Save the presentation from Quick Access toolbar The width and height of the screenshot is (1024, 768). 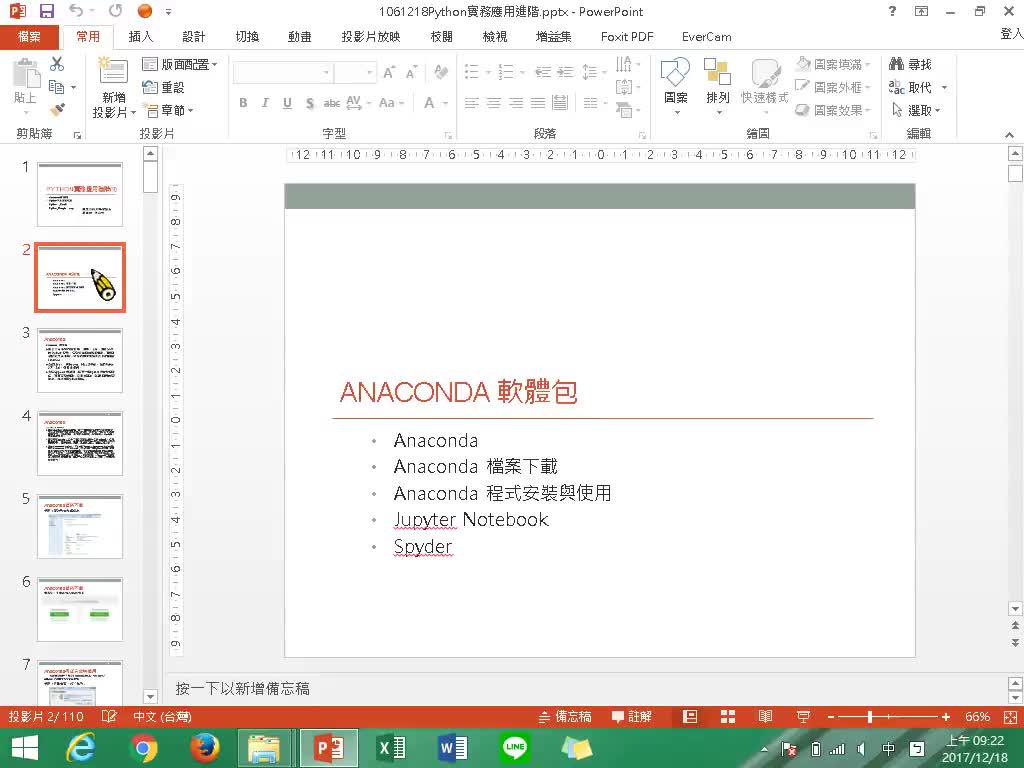47,11
